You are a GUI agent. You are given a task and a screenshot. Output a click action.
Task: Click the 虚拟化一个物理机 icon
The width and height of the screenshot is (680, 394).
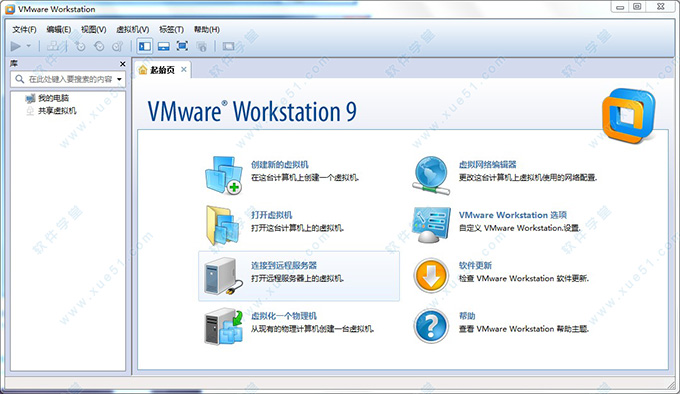click(x=224, y=326)
